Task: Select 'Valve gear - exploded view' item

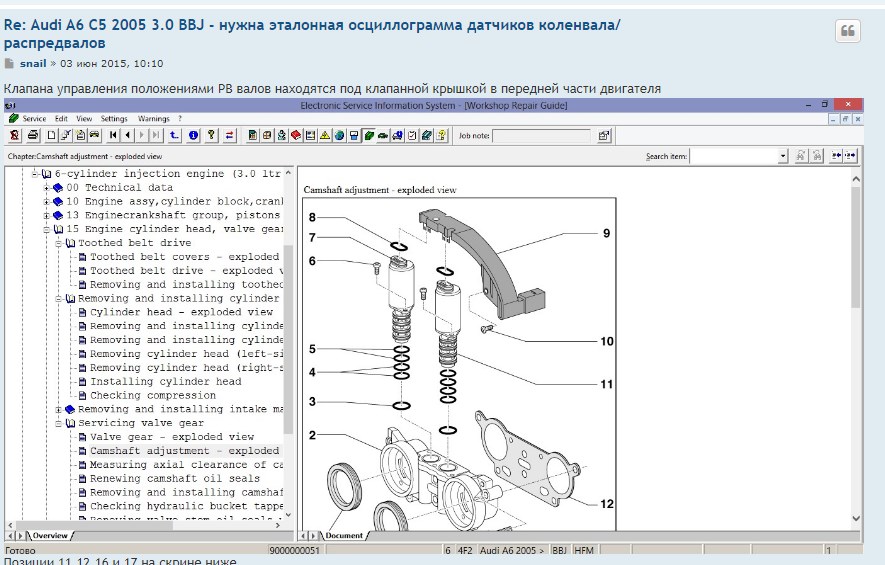Action: point(172,437)
